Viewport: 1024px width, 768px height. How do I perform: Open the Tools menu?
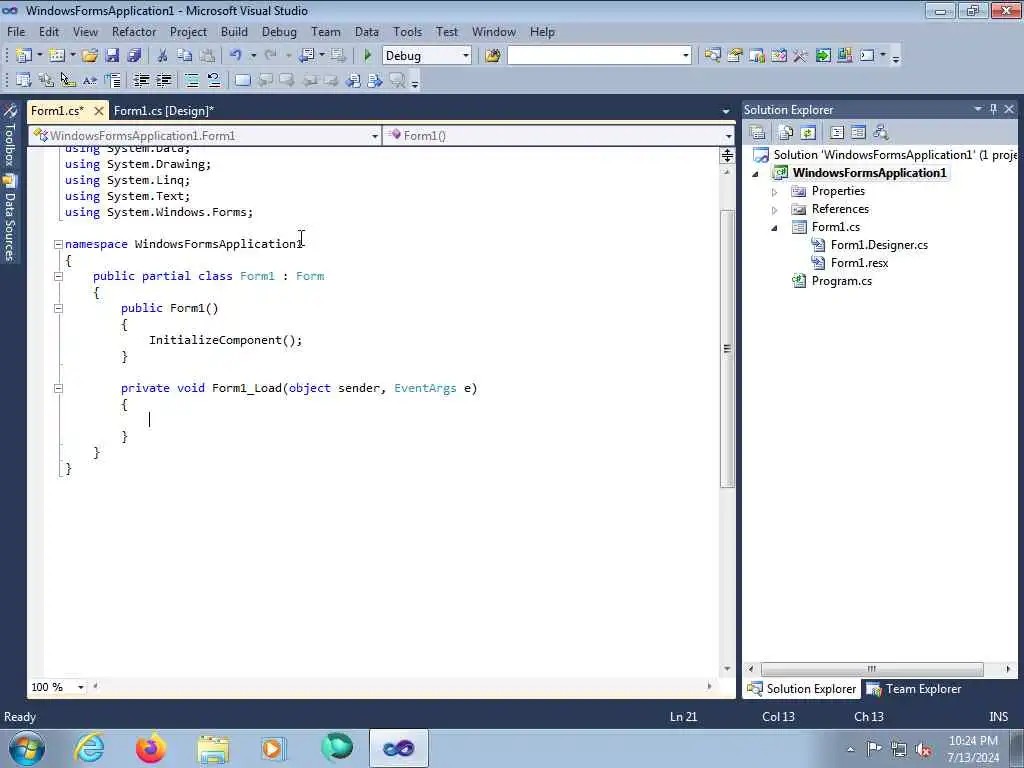(408, 31)
